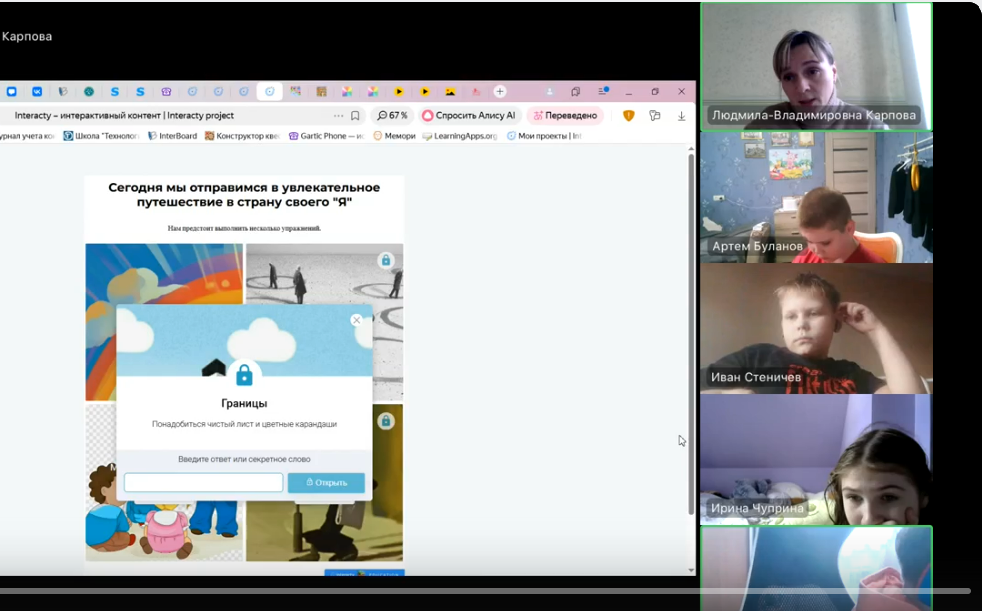The width and height of the screenshot is (982, 611).
Task: Click the bookmark icon in address bar
Action: point(355,116)
